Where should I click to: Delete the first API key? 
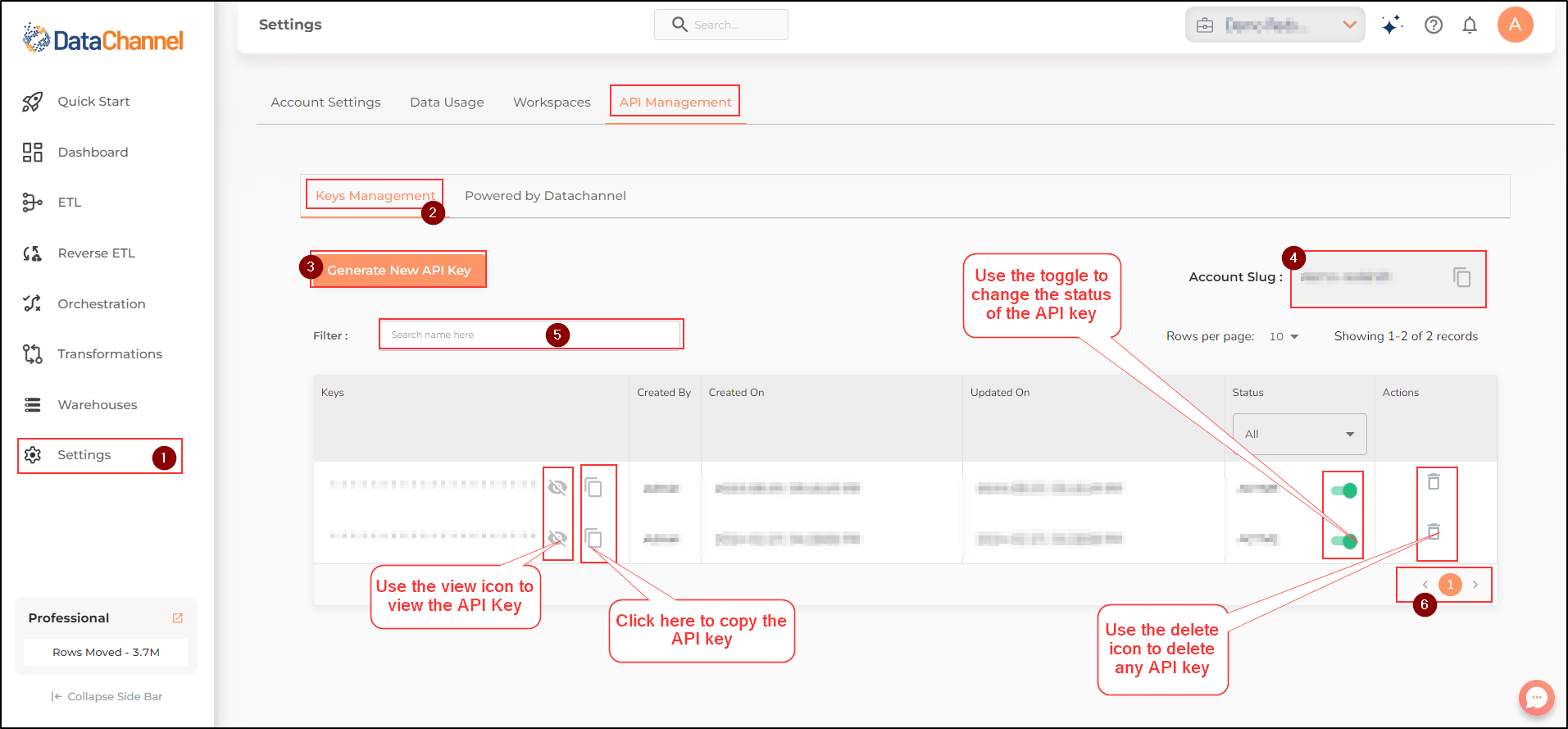1434,481
